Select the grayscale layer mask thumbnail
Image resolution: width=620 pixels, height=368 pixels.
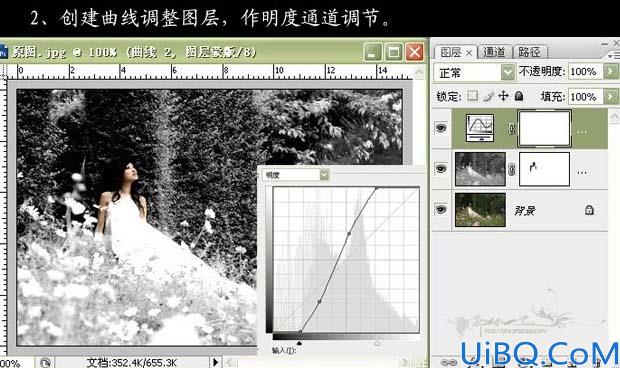point(544,169)
